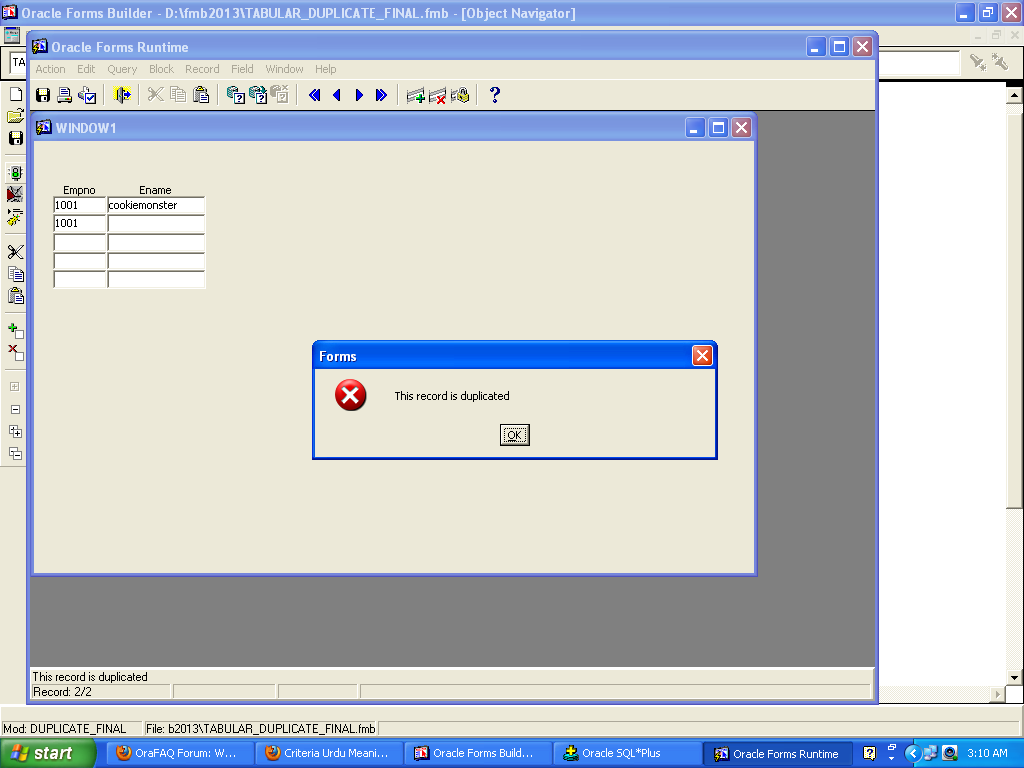Click the Print icon in Runtime toolbar
This screenshot has width=1024, height=768.
pos(65,95)
